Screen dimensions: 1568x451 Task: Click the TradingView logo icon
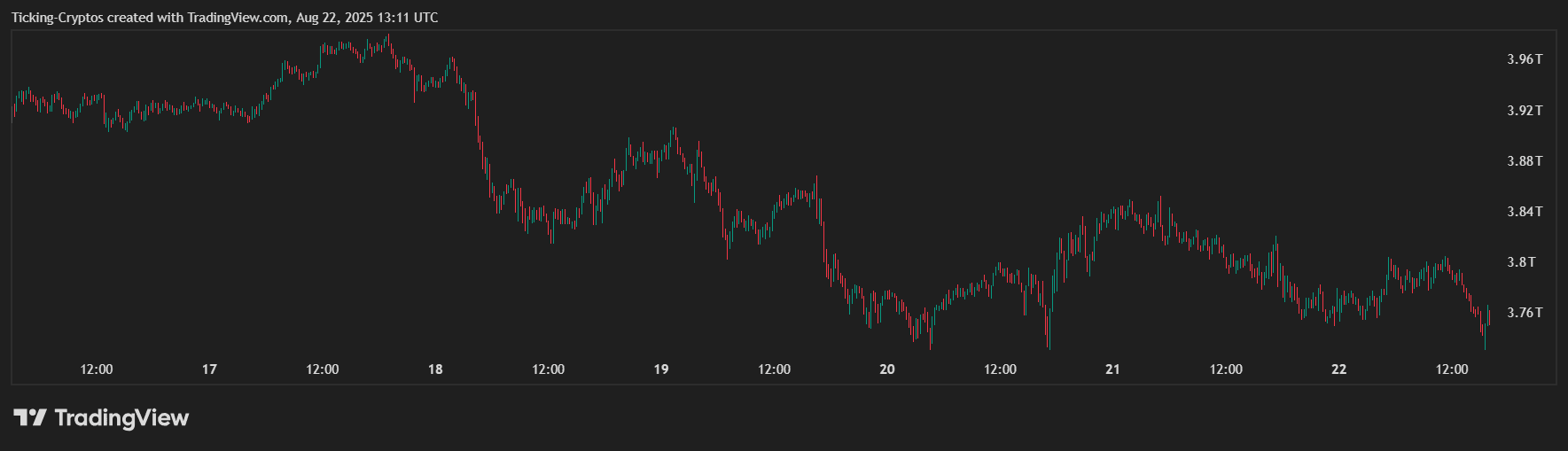29,417
